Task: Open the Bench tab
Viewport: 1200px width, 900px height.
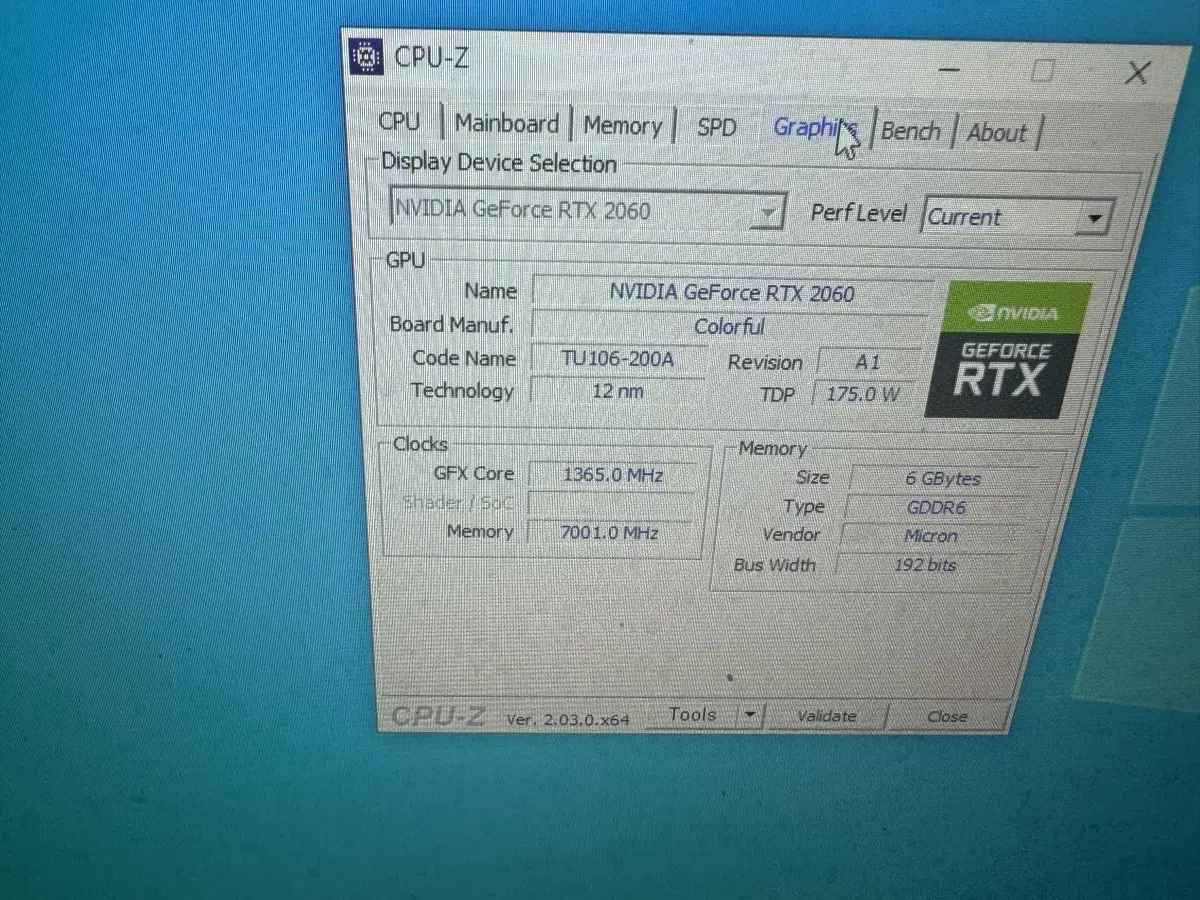Action: click(x=910, y=131)
